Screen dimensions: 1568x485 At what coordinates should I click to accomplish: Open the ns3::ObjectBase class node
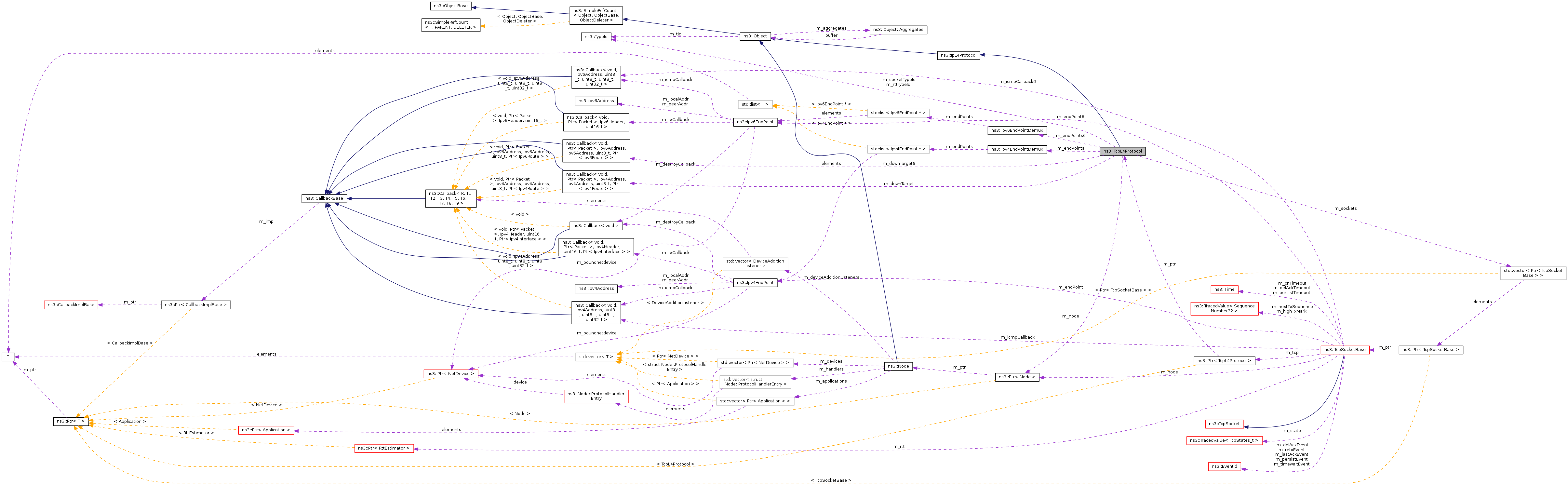[x=450, y=6]
